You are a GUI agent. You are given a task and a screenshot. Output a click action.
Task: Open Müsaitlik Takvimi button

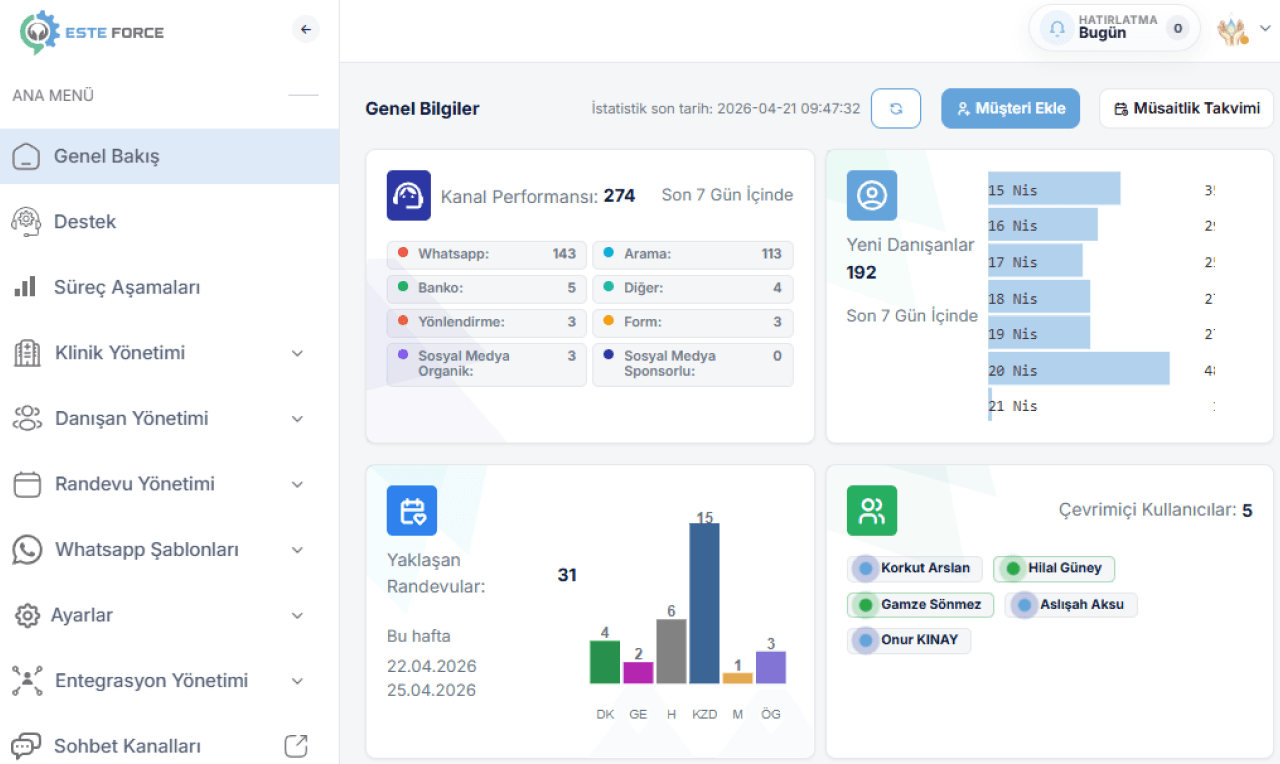1186,109
